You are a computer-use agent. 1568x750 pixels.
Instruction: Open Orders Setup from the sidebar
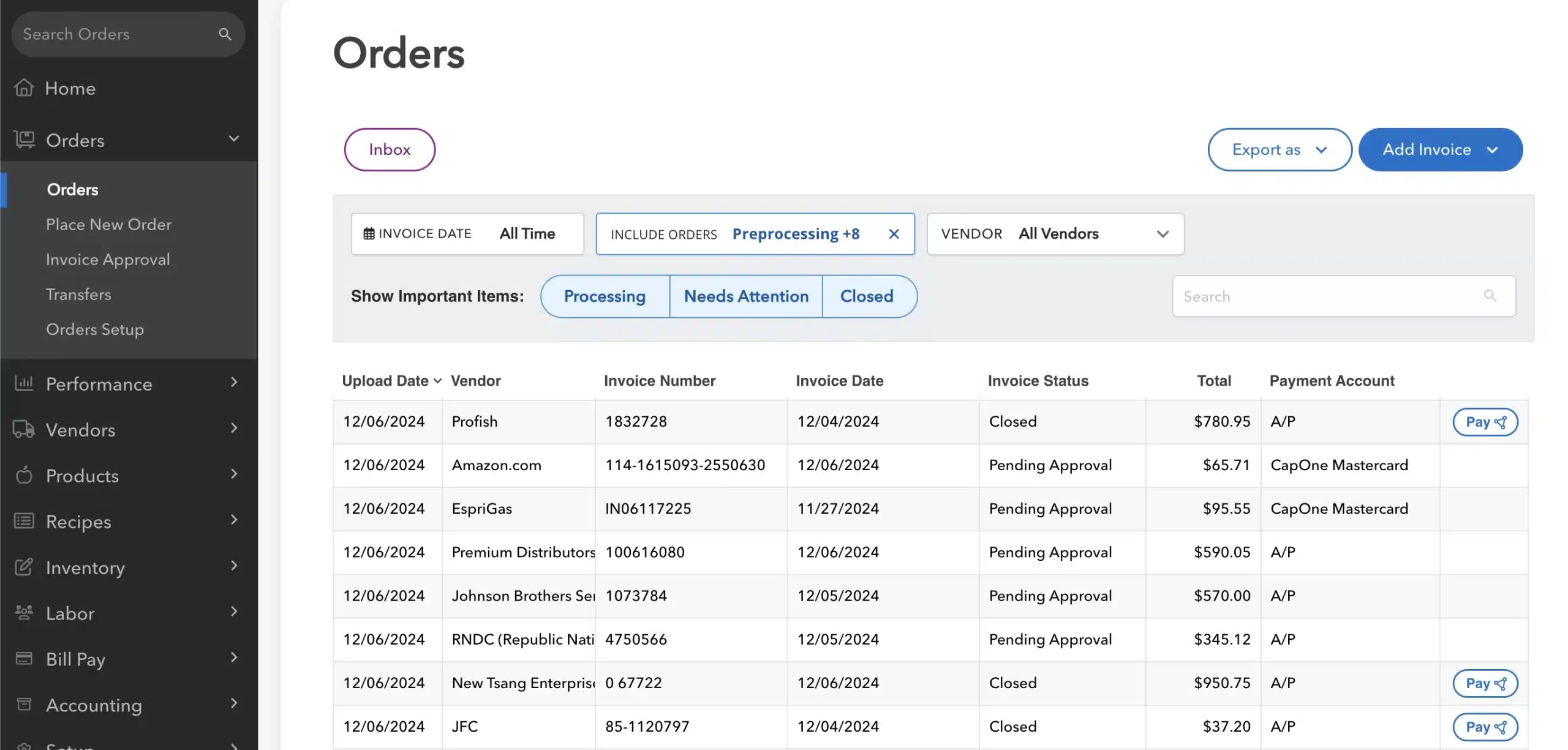(x=94, y=329)
